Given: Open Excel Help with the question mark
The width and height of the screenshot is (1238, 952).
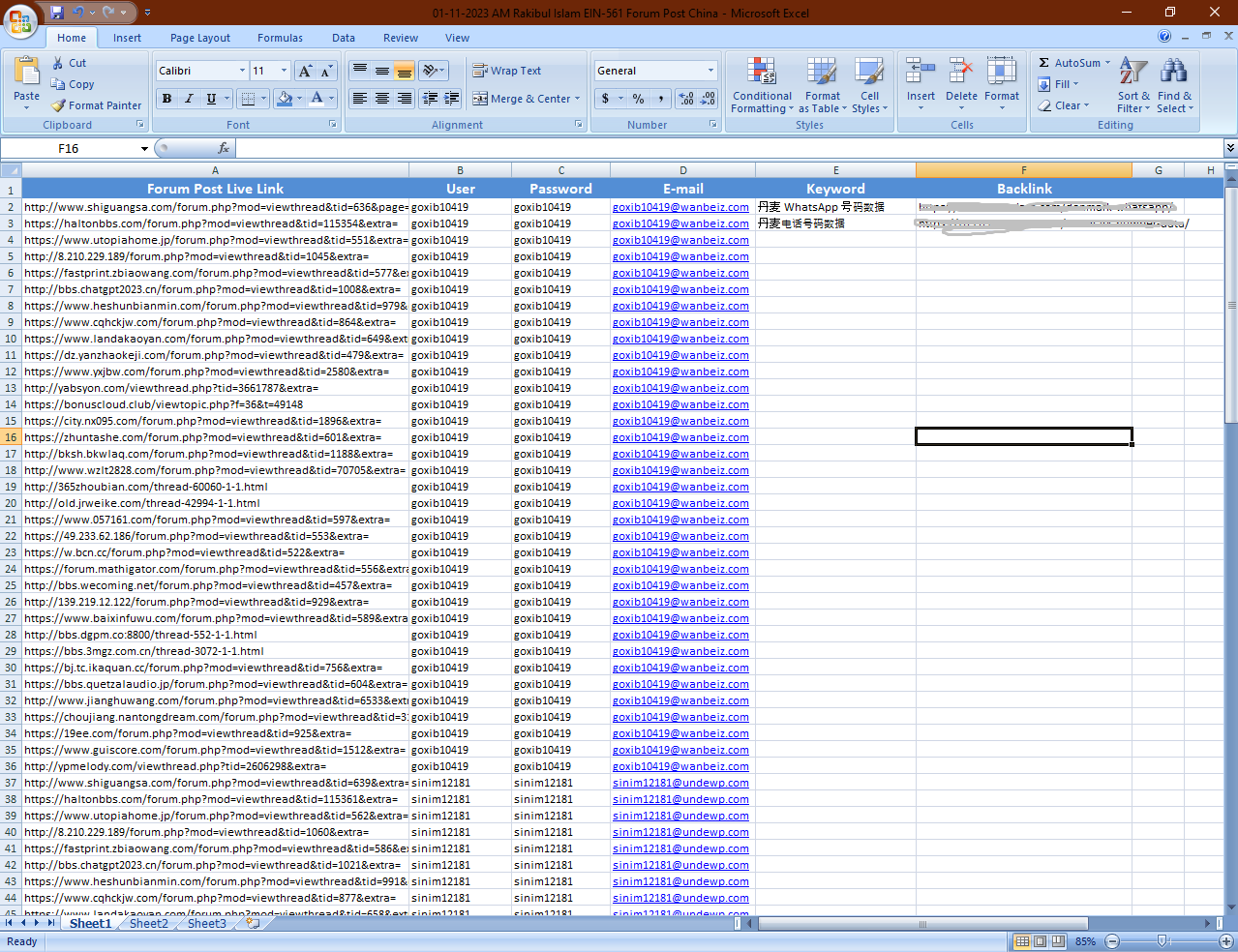Looking at the screenshot, I should pos(1164,37).
